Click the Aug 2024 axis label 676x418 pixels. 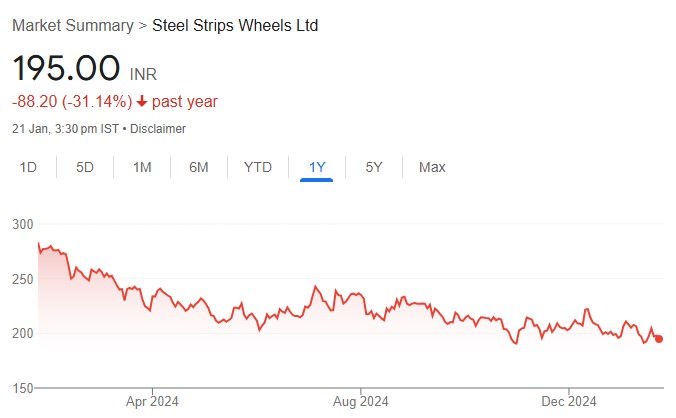(360, 401)
